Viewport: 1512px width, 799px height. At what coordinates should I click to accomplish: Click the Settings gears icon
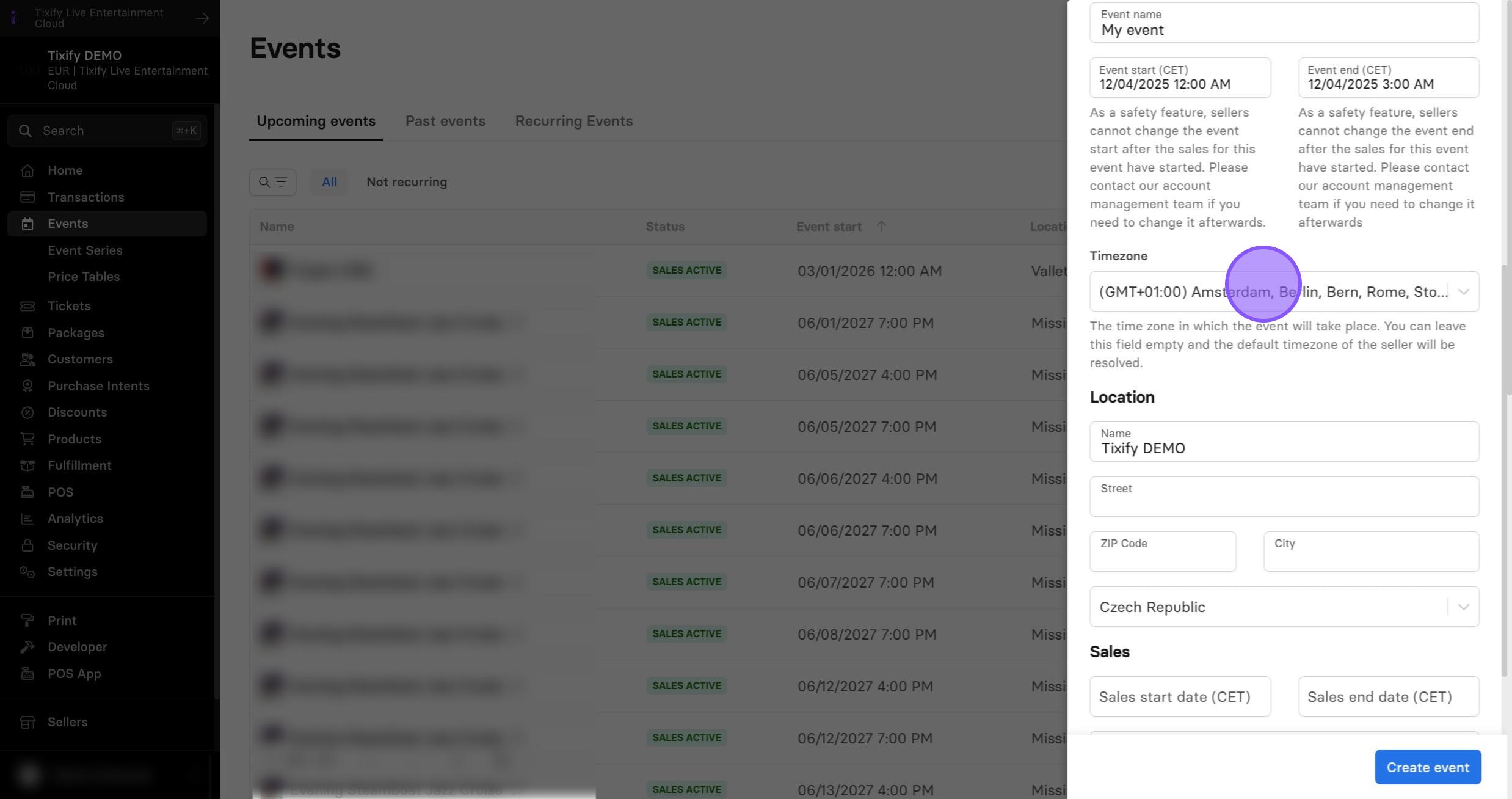pyautogui.click(x=27, y=572)
